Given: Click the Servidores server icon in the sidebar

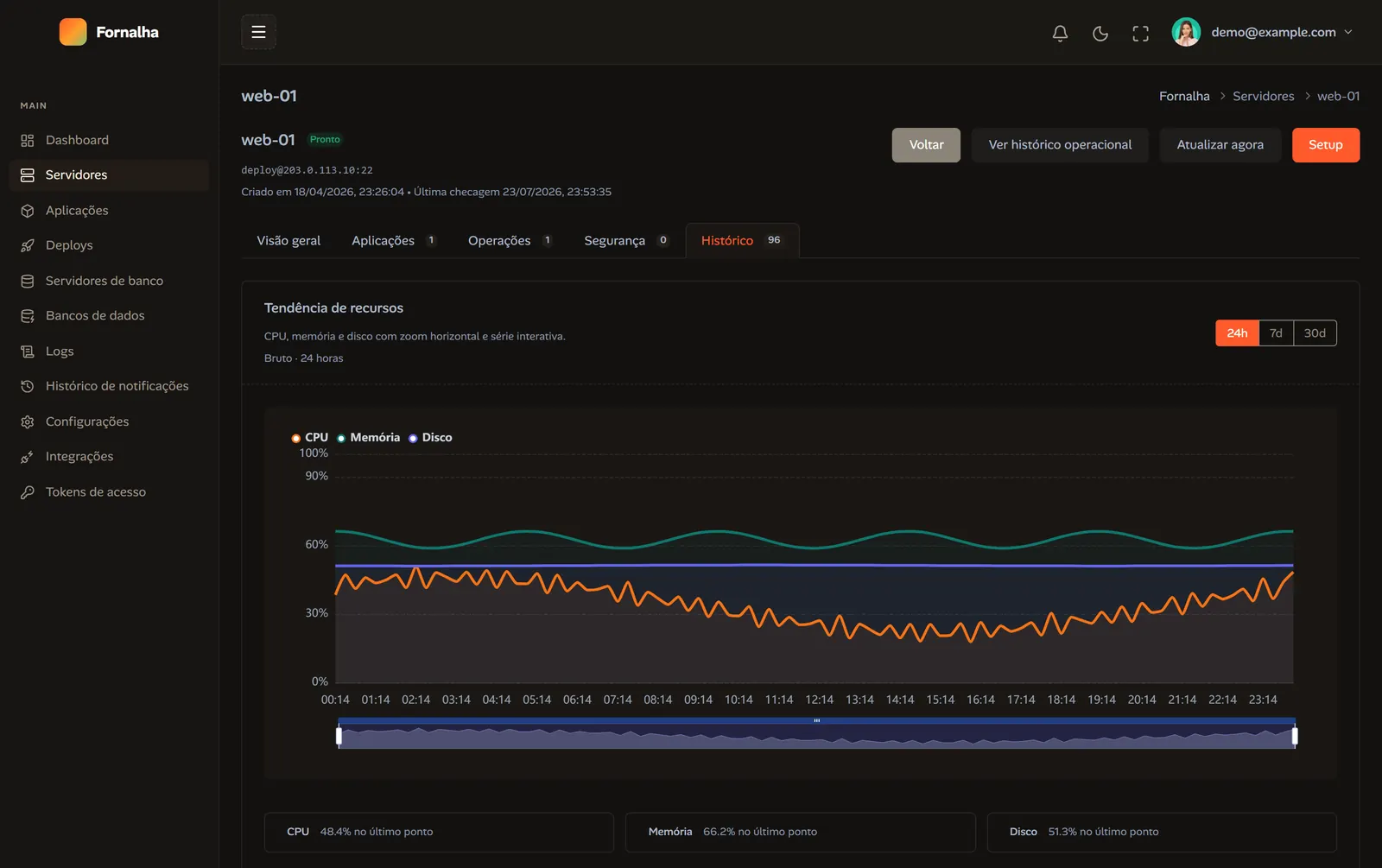Looking at the screenshot, I should tap(28, 175).
